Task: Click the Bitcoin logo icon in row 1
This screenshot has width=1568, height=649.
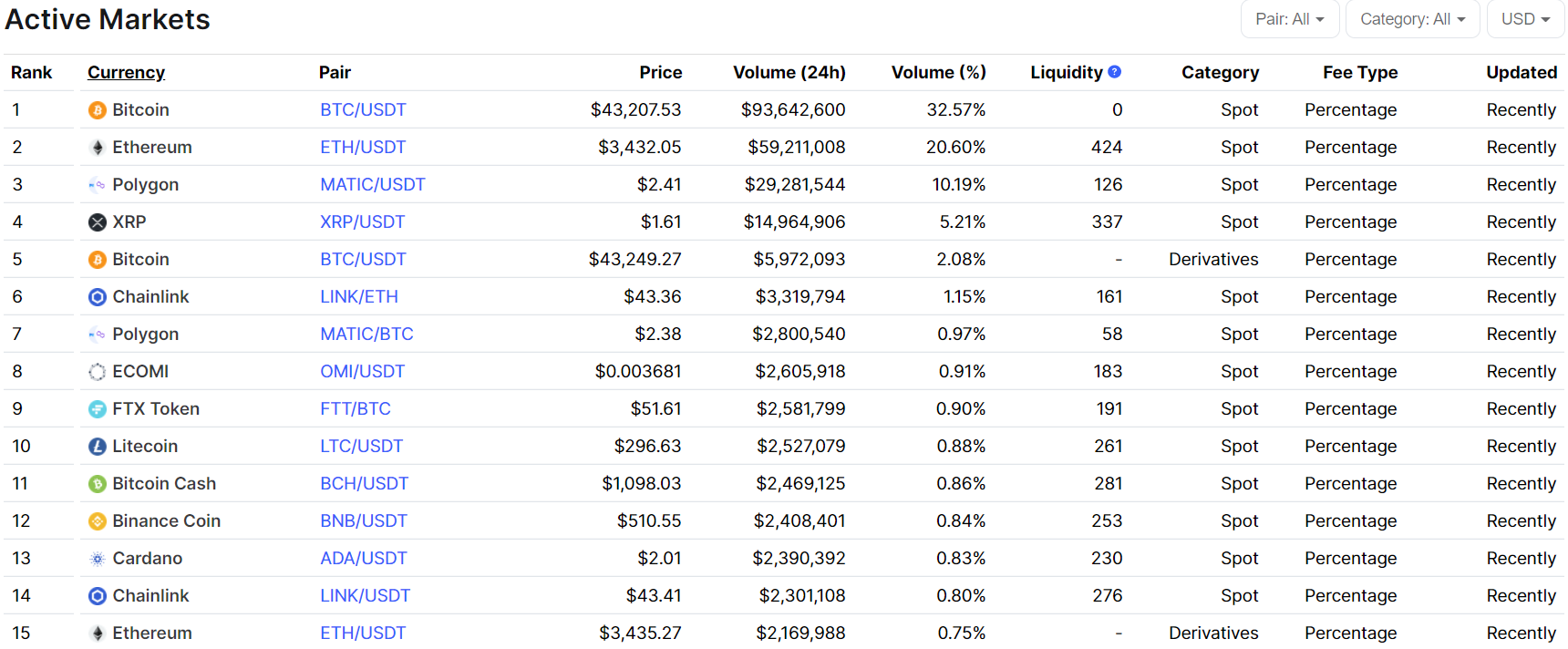Action: point(97,109)
